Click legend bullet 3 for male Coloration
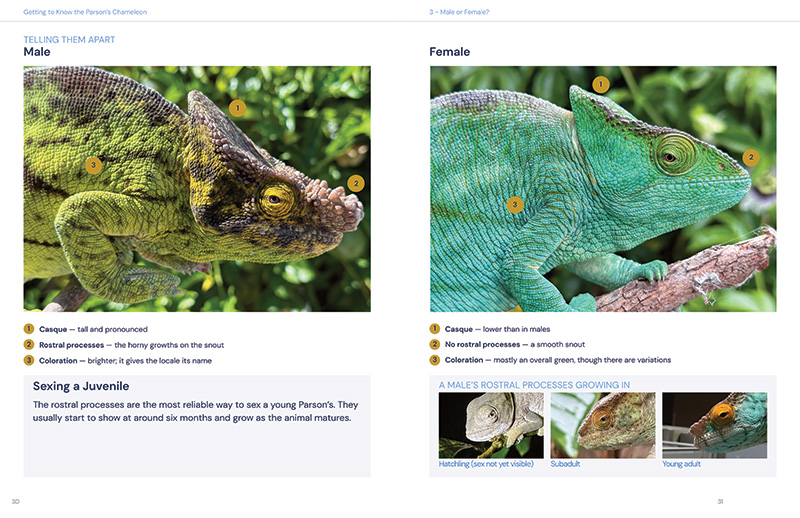 [29, 360]
